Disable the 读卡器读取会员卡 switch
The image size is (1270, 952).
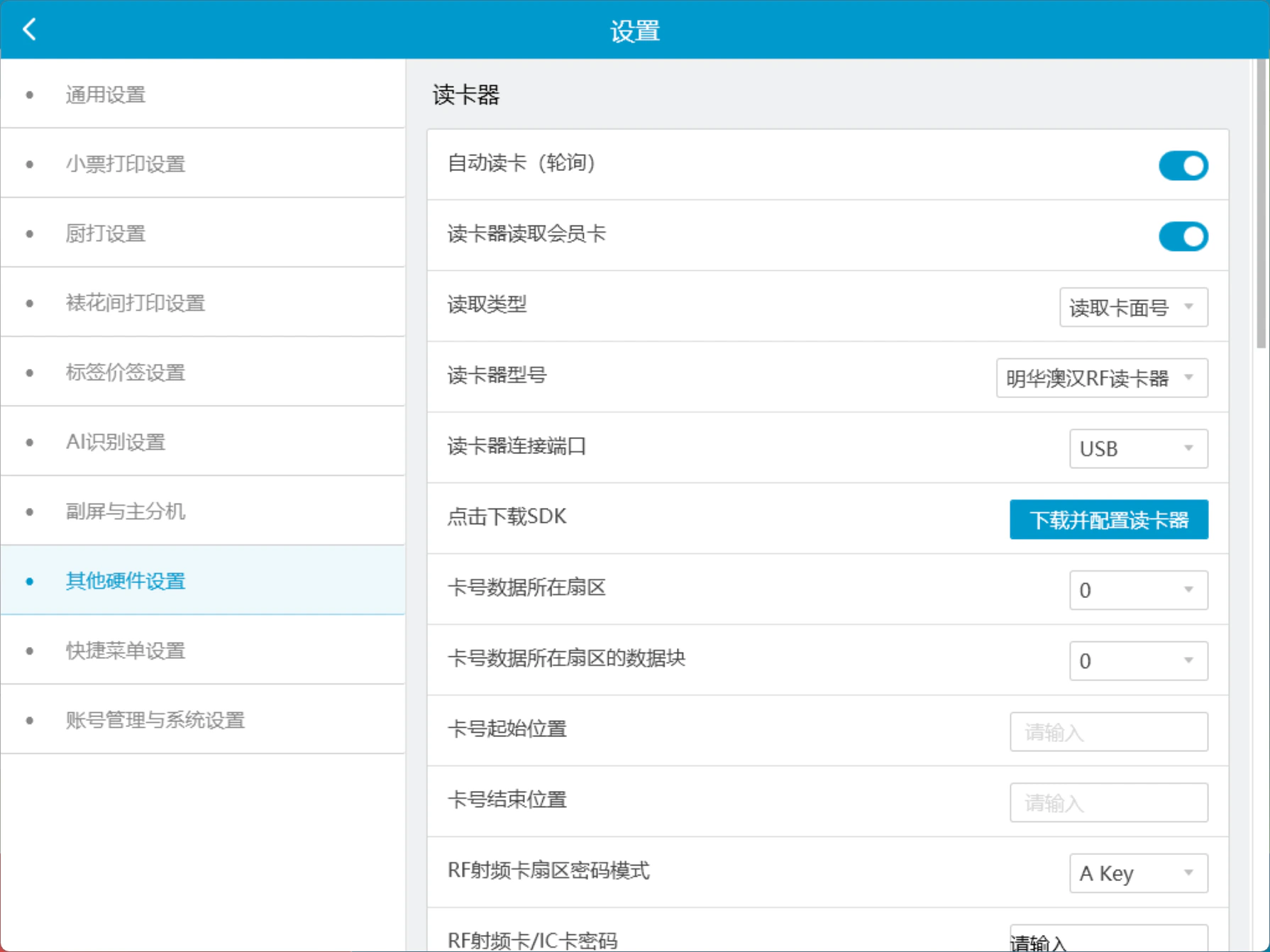point(1183,236)
